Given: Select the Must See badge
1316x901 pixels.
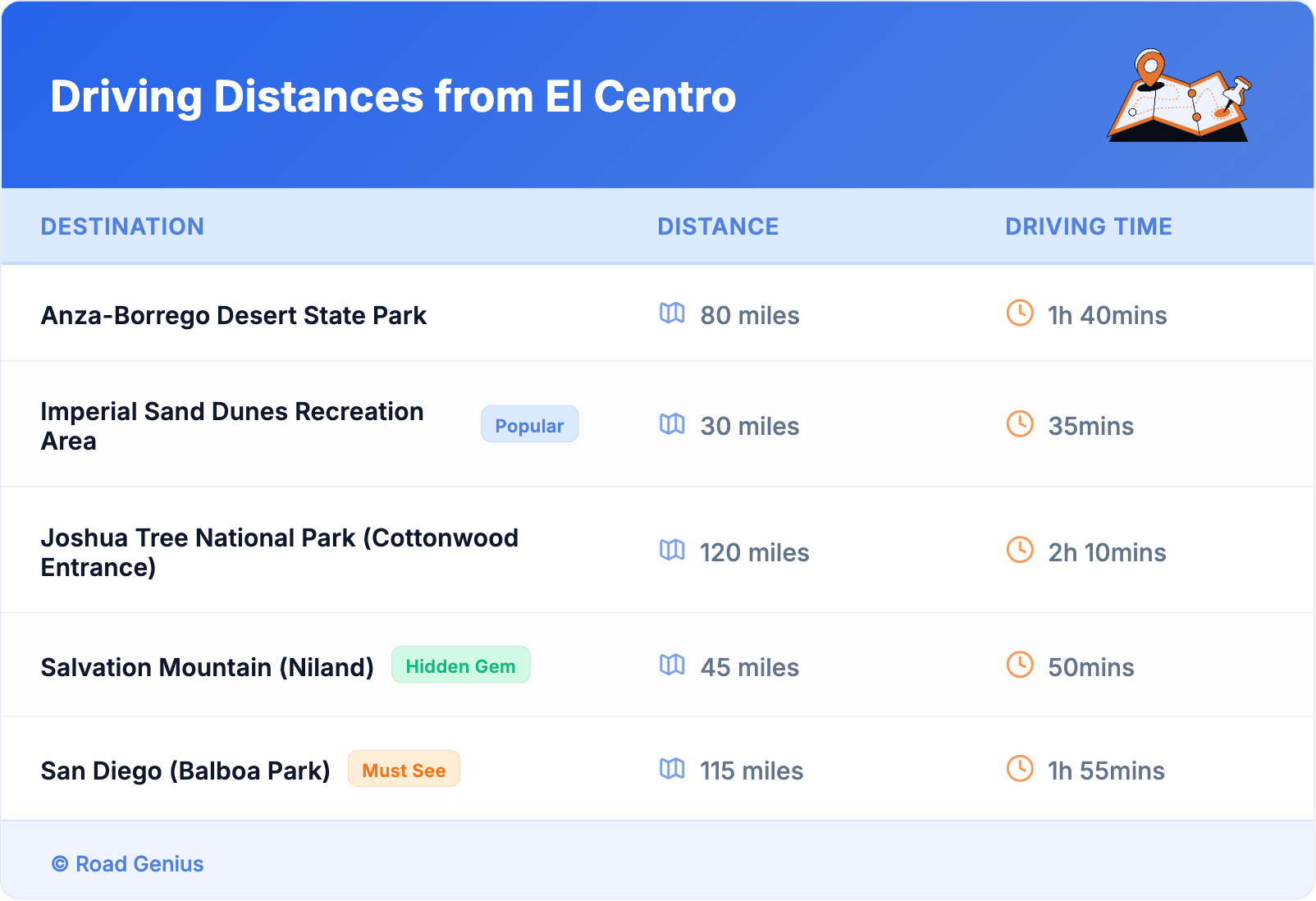Looking at the screenshot, I should pos(404,770).
